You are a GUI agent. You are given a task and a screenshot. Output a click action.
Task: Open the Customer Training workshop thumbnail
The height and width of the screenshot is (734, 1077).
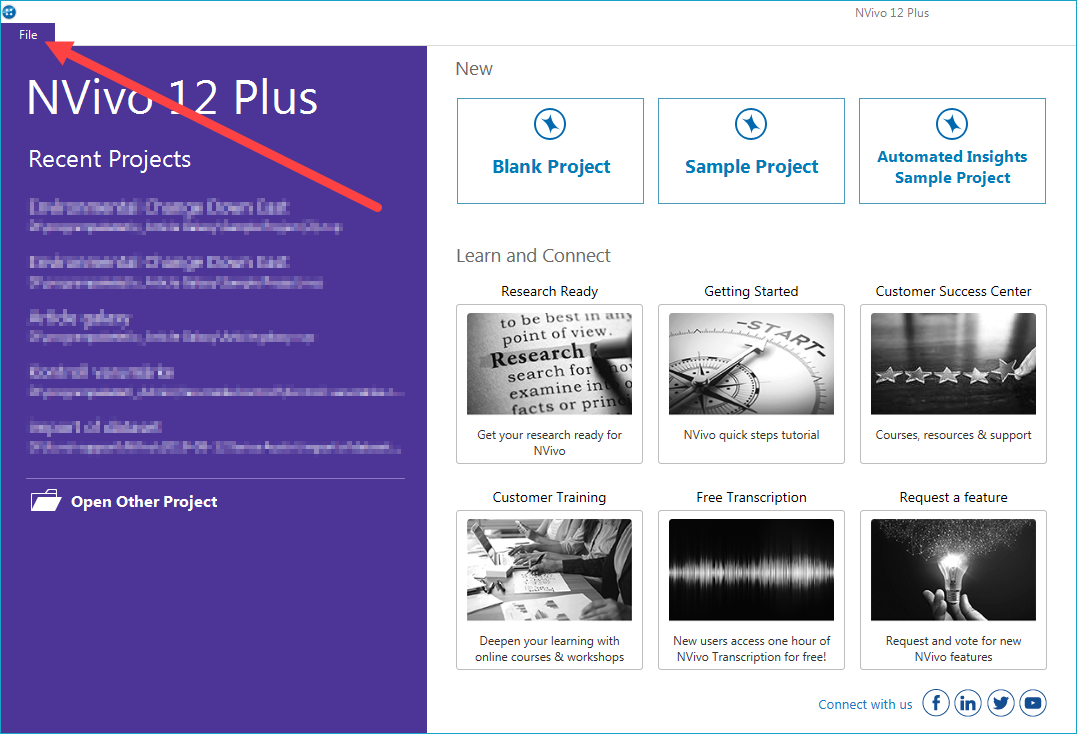tap(549, 570)
